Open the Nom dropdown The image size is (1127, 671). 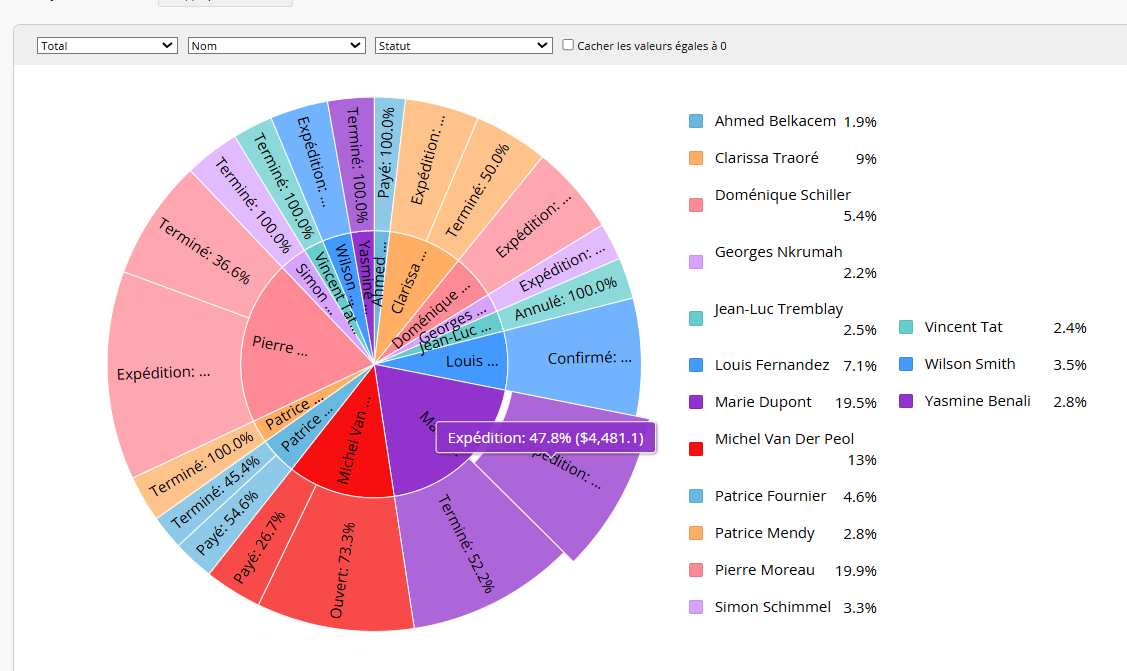click(x=277, y=45)
